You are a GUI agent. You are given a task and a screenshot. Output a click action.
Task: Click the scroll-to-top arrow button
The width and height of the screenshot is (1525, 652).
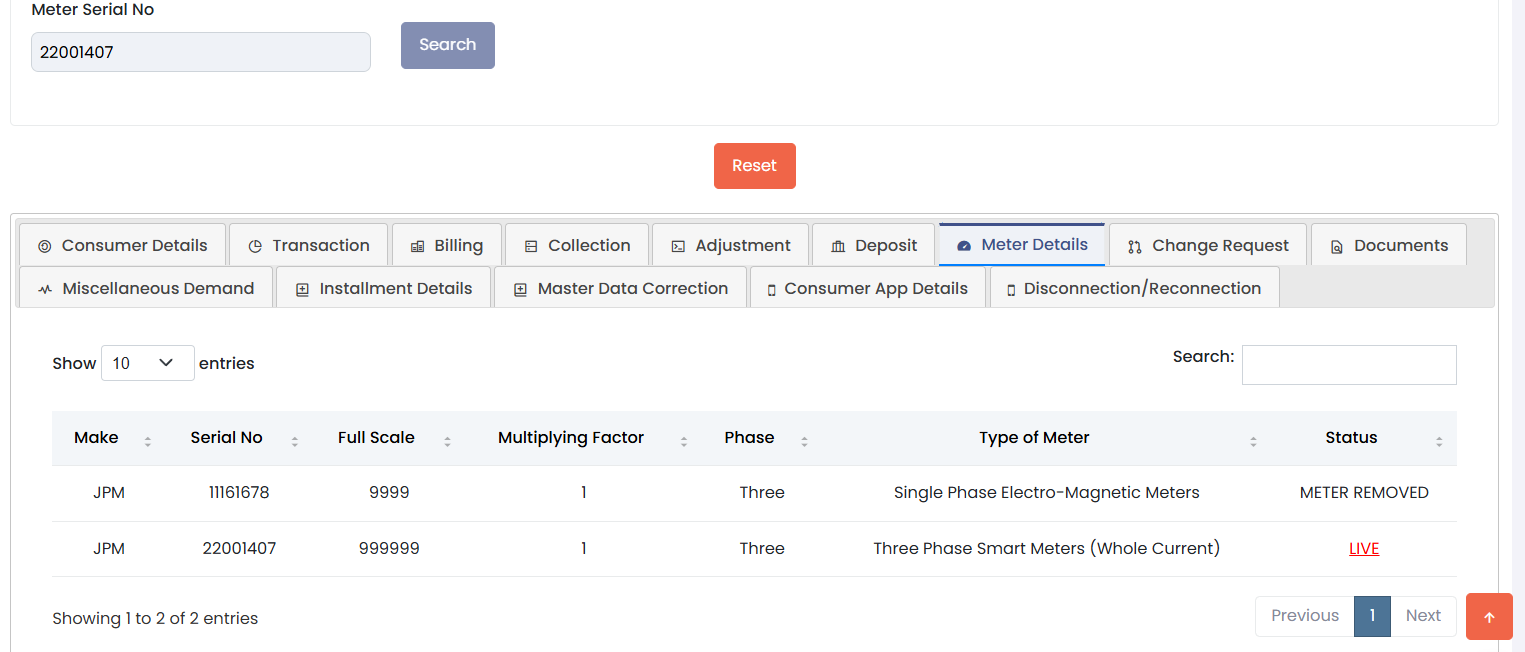tap(1488, 616)
